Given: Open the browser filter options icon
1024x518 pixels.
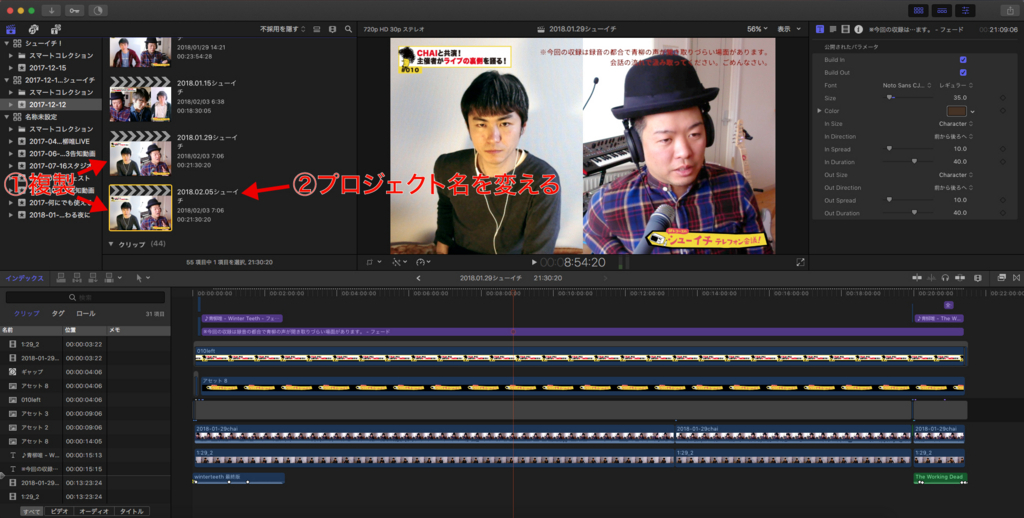Looking at the screenshot, I should 332,29.
